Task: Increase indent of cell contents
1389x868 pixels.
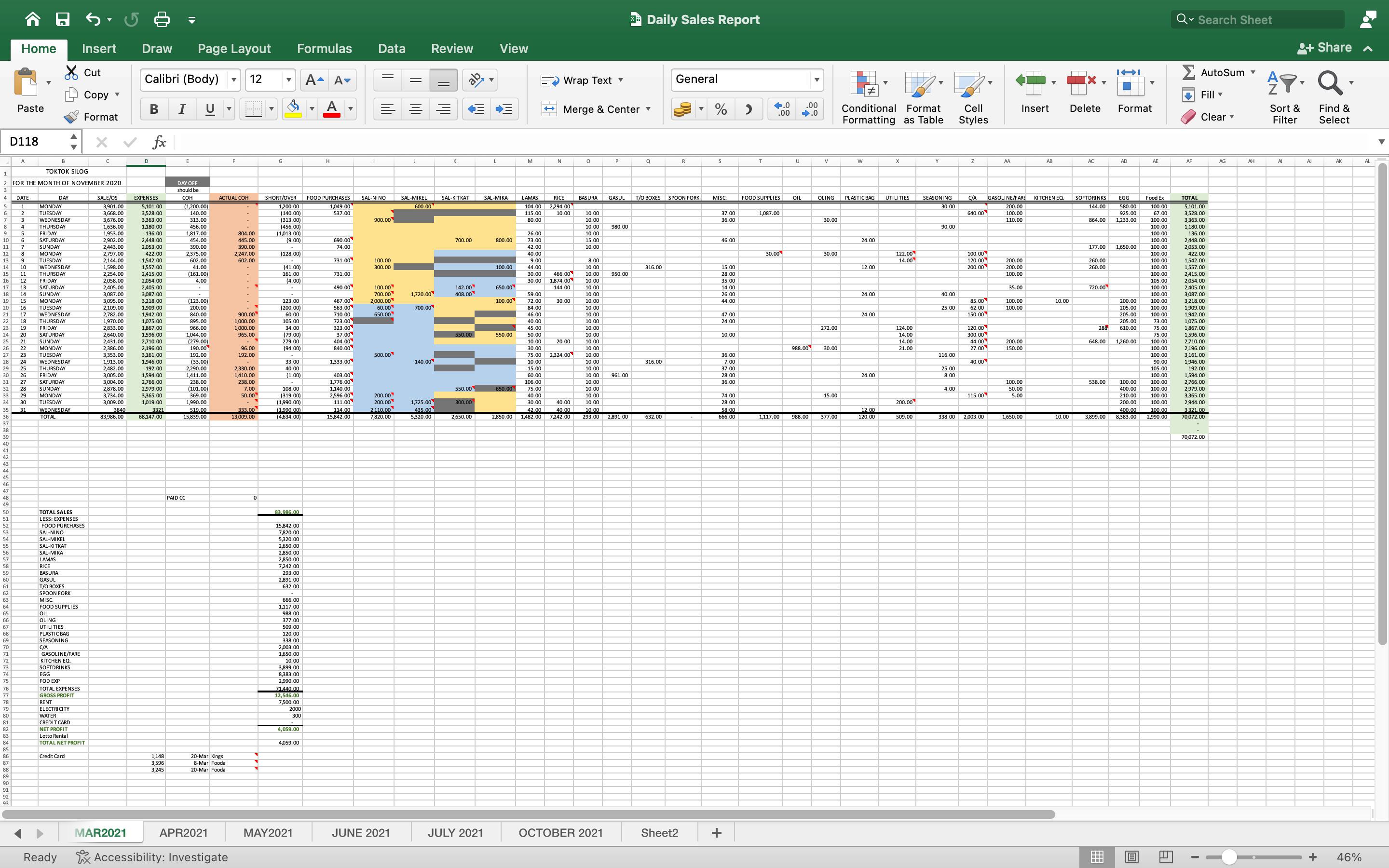Action: pyautogui.click(x=504, y=109)
